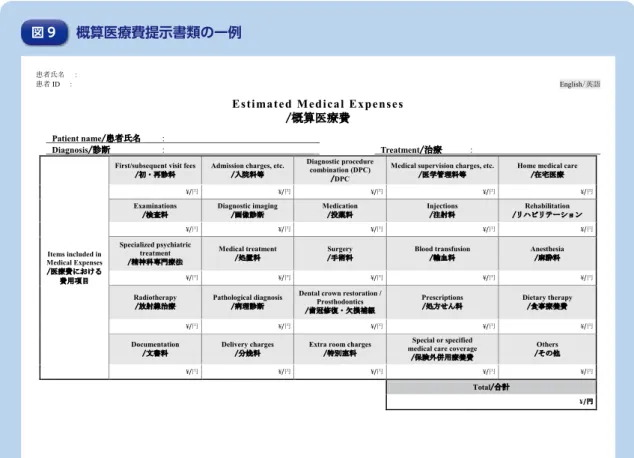Click the 'Anesthesia' cell
634x458 pixels.
[x=547, y=253]
